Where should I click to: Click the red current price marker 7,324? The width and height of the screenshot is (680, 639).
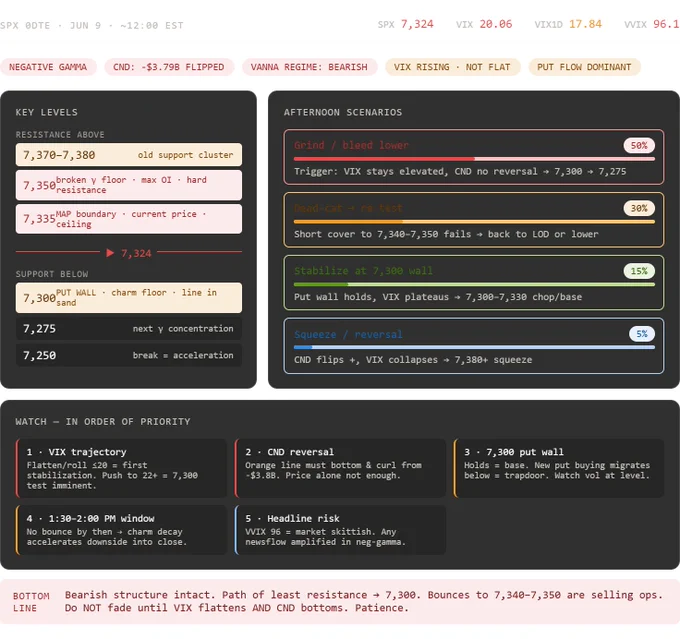[129, 253]
